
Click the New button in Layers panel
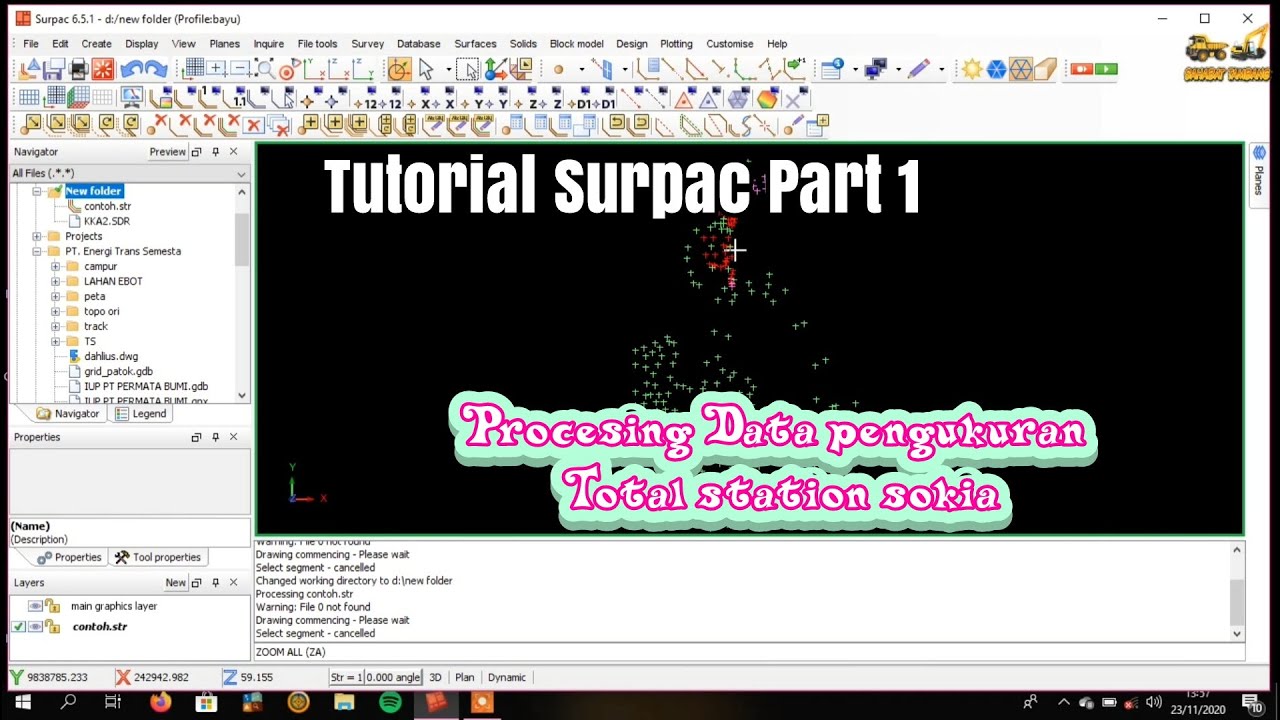click(176, 582)
